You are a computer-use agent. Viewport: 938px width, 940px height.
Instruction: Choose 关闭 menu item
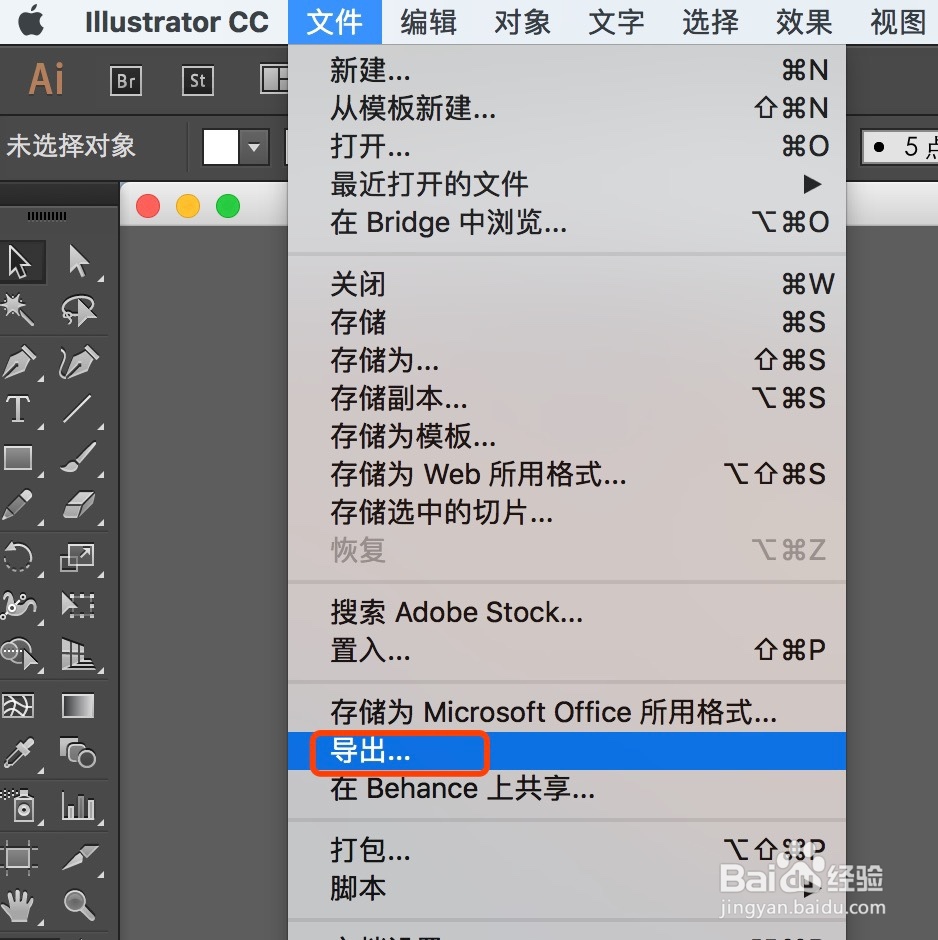(567, 284)
